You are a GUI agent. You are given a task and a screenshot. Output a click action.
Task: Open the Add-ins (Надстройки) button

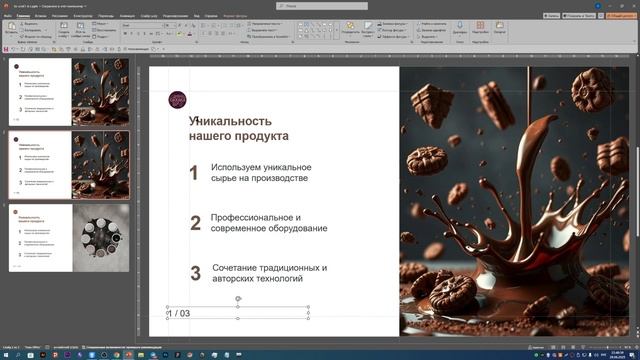(x=480, y=28)
